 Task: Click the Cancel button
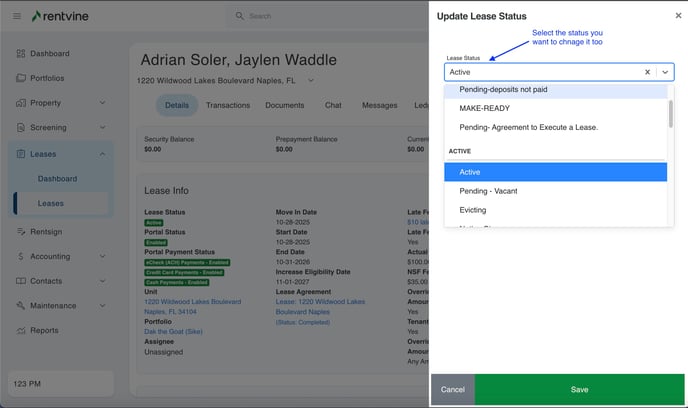pyautogui.click(x=452, y=389)
